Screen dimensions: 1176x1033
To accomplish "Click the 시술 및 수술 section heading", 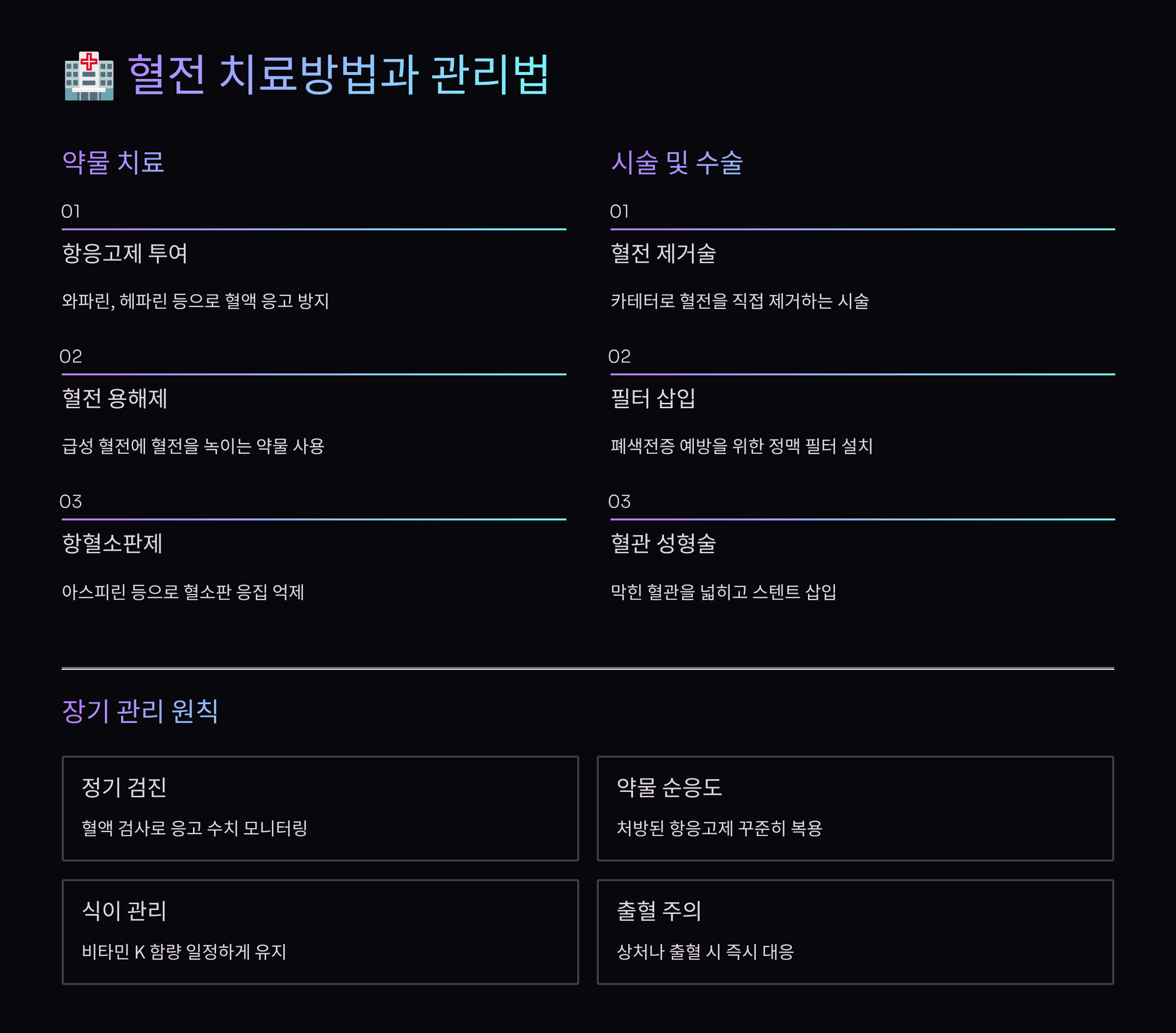I will 677,162.
